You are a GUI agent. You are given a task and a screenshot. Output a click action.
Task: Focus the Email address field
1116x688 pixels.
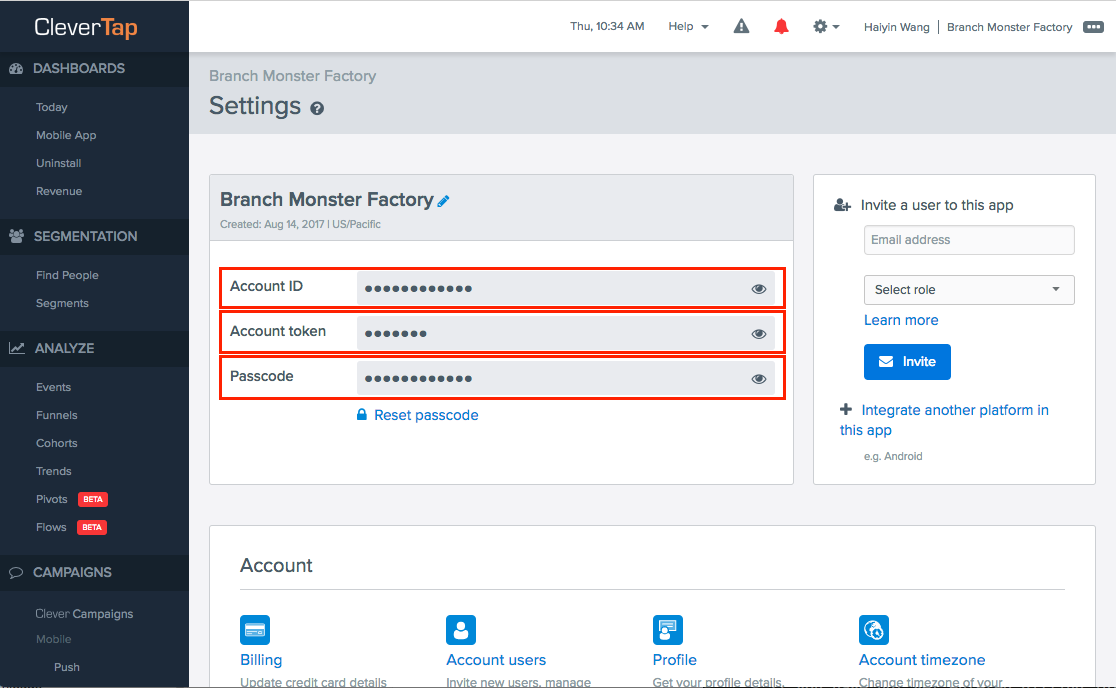click(x=969, y=240)
